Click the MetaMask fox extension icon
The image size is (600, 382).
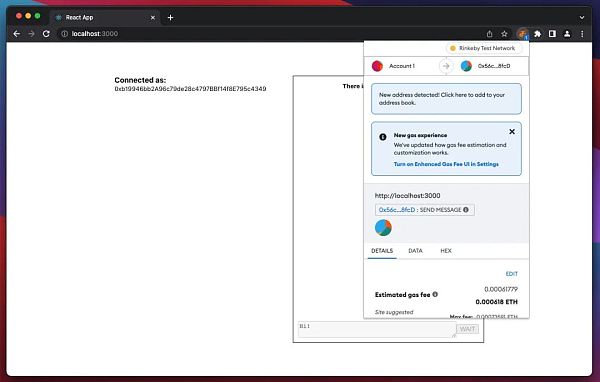pyautogui.click(x=522, y=34)
